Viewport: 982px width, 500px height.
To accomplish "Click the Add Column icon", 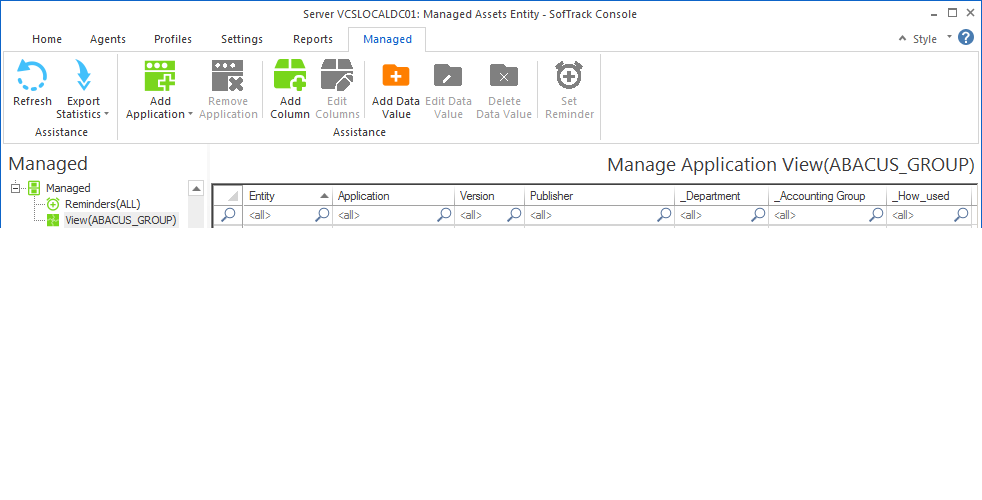I will 290,76.
